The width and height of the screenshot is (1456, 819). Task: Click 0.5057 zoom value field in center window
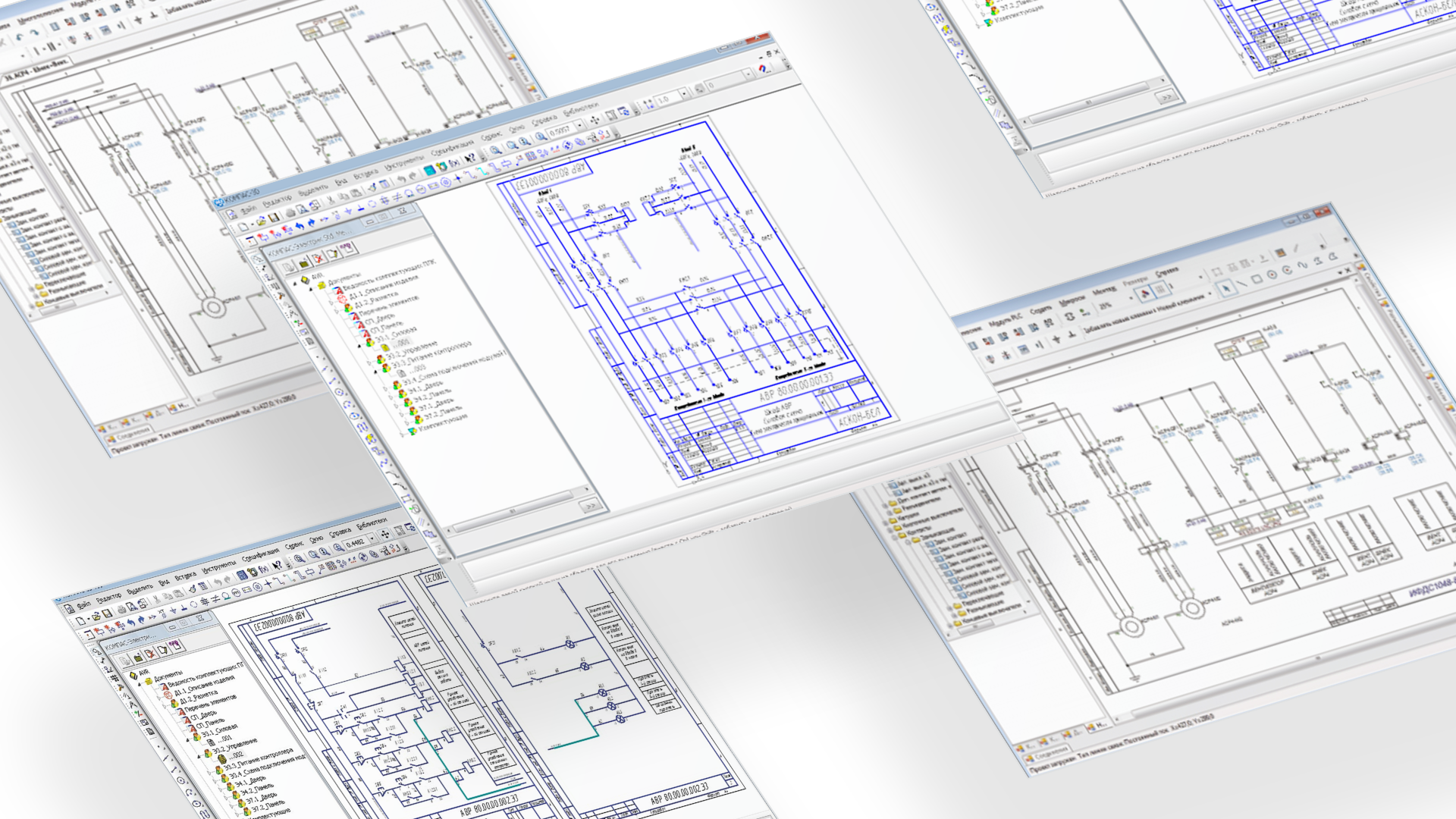(x=560, y=131)
